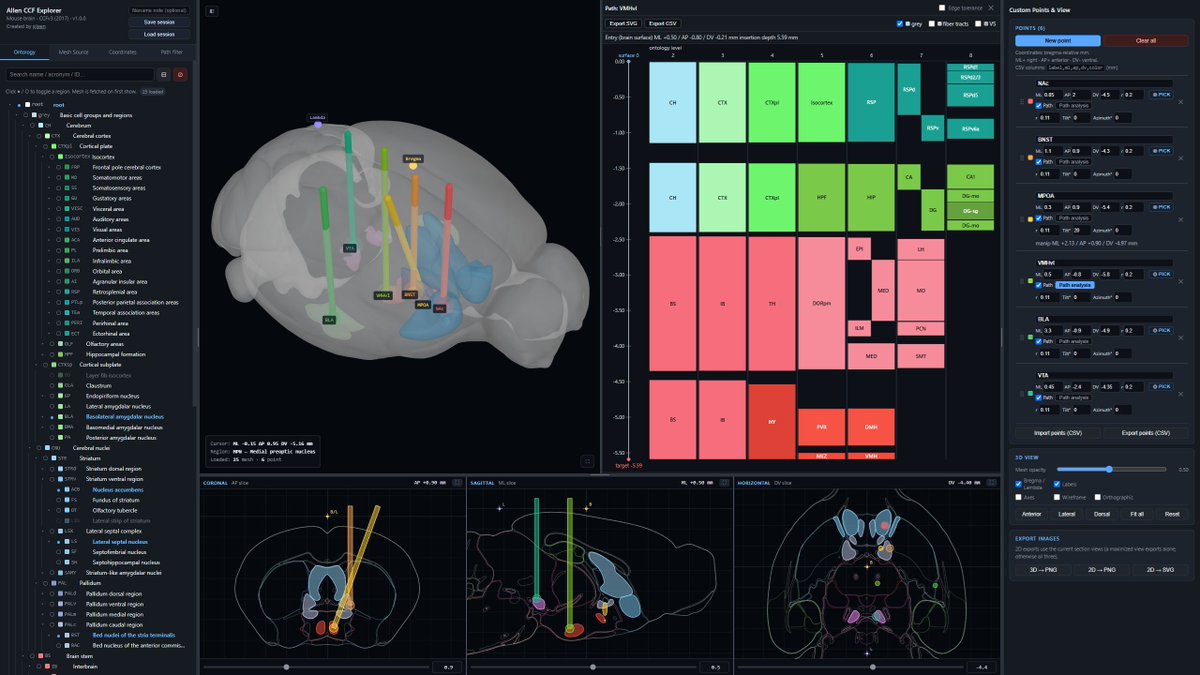Collapse the Striatum tree node
1200x675 pixels.
point(37,458)
